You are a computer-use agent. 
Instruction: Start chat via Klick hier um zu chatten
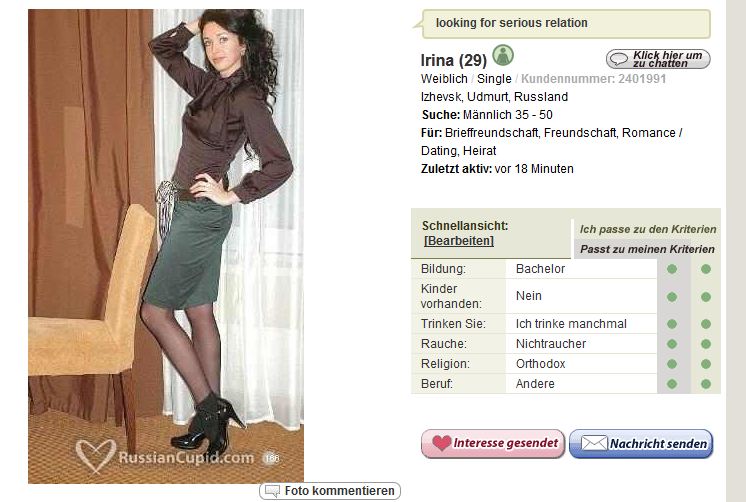[658, 59]
